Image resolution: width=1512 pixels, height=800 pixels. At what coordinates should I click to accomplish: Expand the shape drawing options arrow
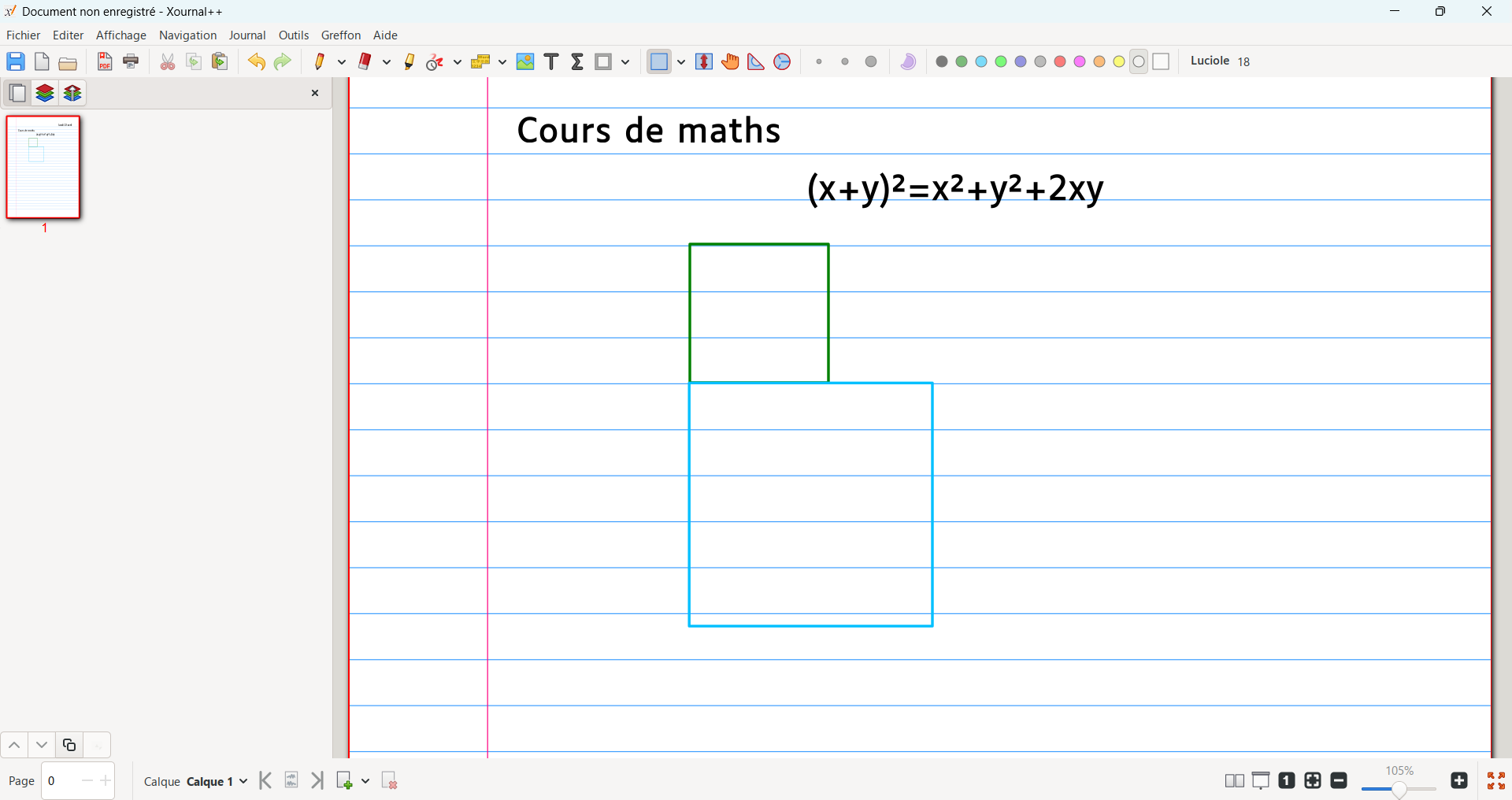(x=625, y=61)
